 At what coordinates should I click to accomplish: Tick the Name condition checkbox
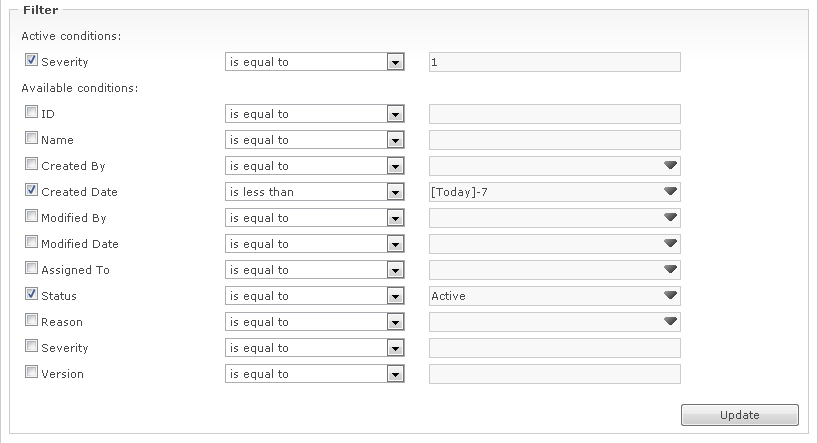coord(32,140)
